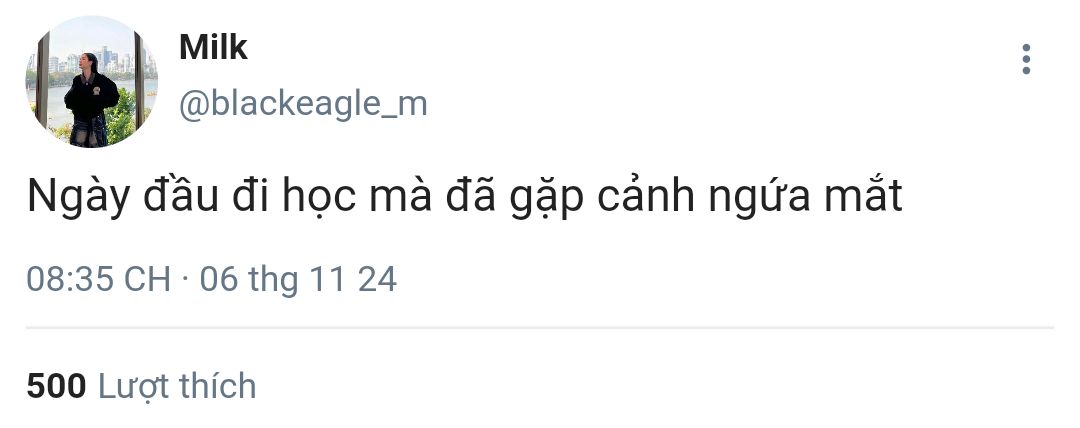This screenshot has height=428, width=1080.
Task: Click the word mắt ending the tweet
Action: point(857,196)
